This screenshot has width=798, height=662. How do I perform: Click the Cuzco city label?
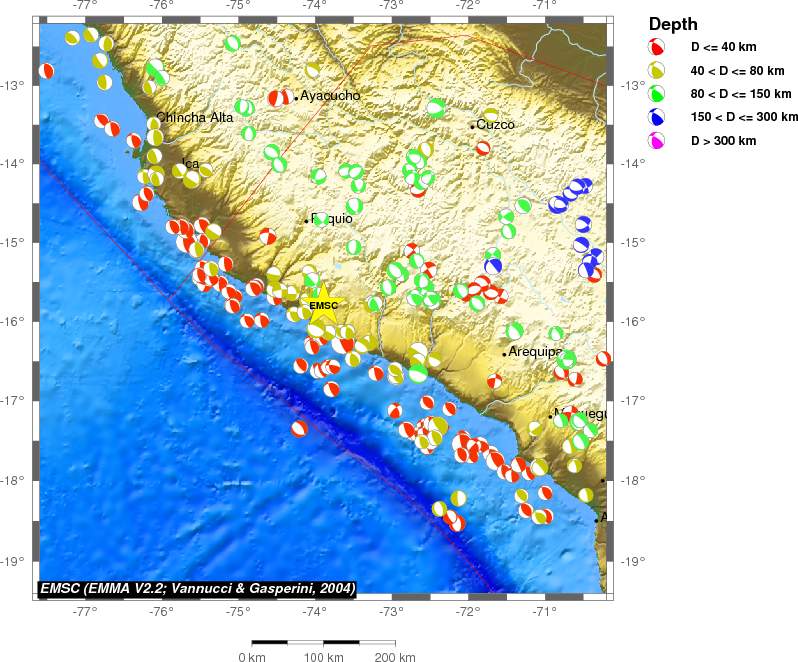[495, 125]
